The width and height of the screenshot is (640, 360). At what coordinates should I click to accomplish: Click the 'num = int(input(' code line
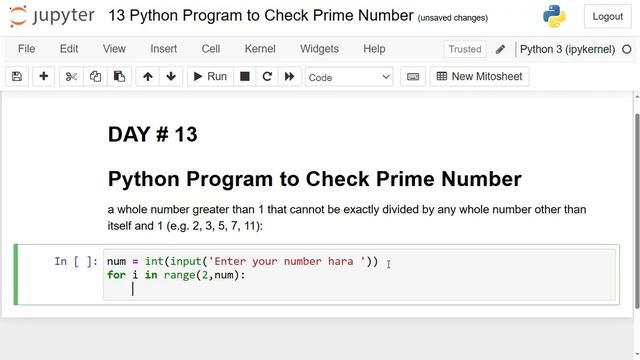pyautogui.click(x=242, y=261)
